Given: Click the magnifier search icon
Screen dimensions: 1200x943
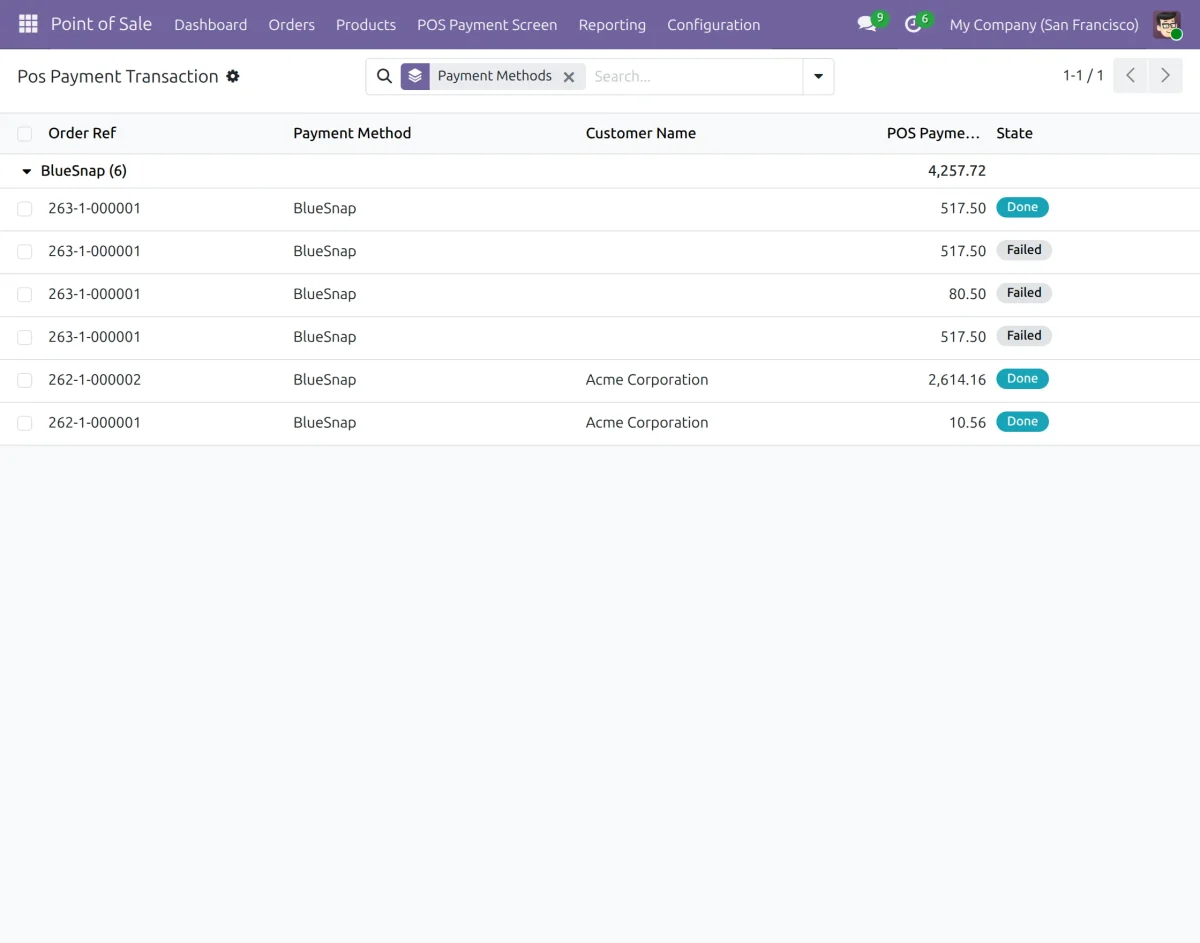Looking at the screenshot, I should coord(384,76).
